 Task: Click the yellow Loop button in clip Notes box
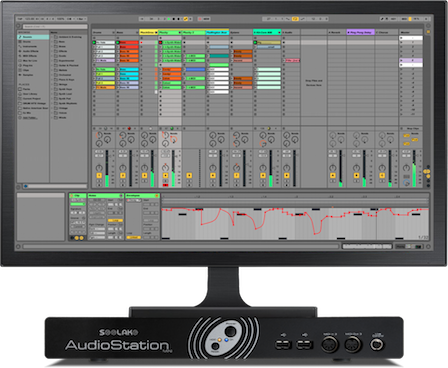click(x=115, y=220)
